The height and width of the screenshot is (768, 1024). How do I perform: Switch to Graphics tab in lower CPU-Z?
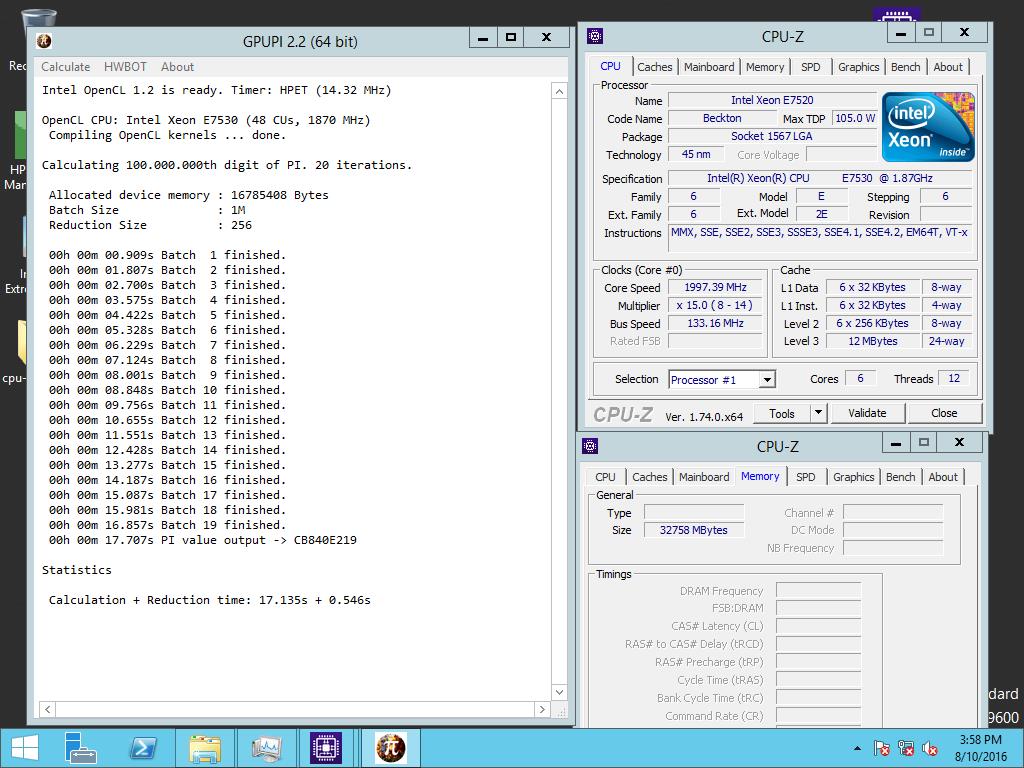853,477
